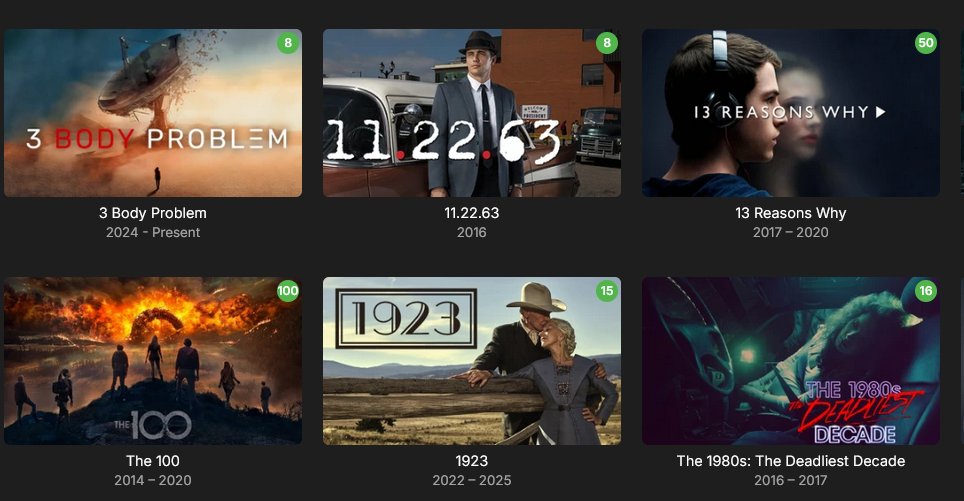Open the 13 Reasons Why poster

[x=791, y=113]
